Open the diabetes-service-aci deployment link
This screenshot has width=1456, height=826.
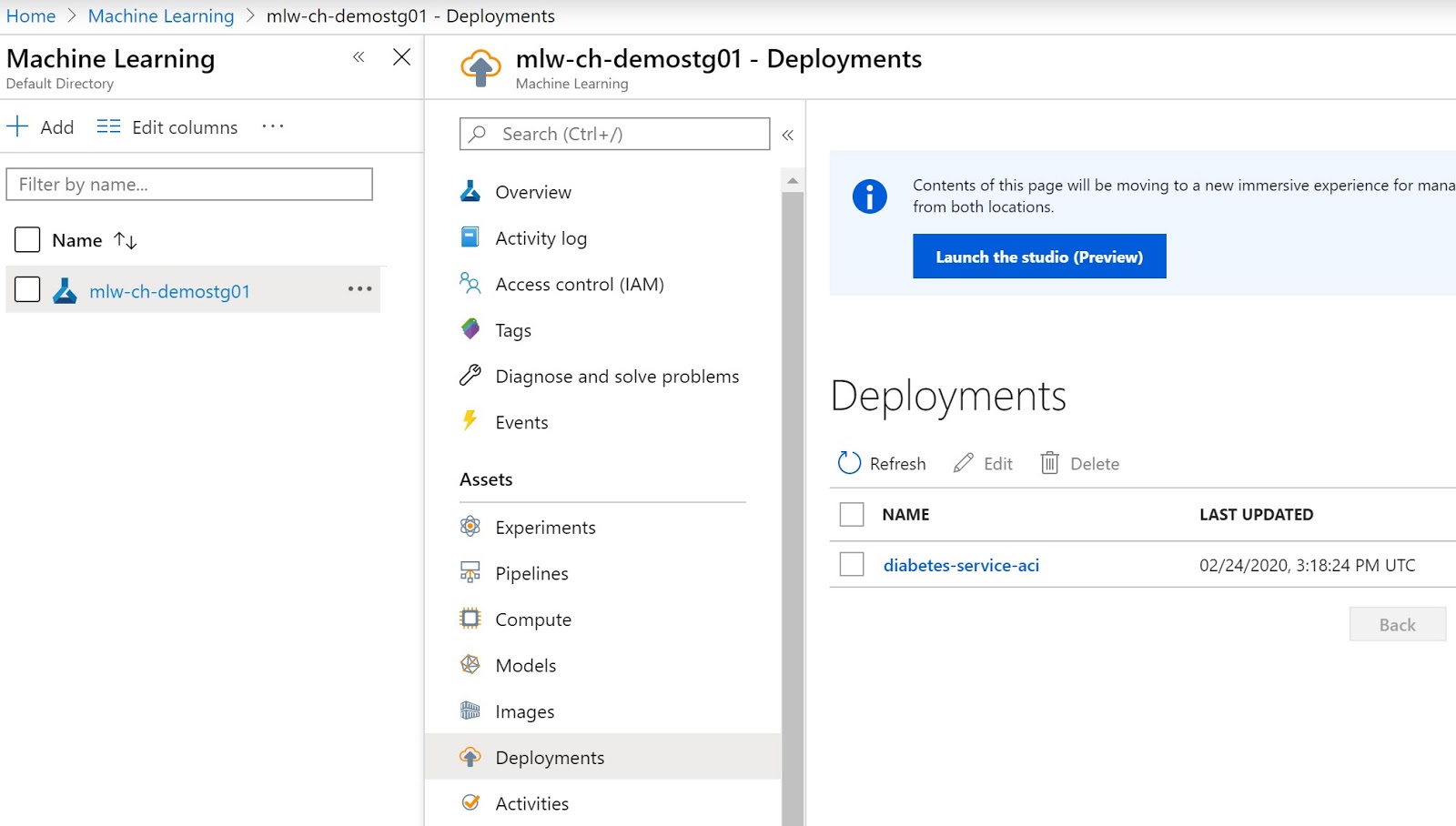coord(962,564)
